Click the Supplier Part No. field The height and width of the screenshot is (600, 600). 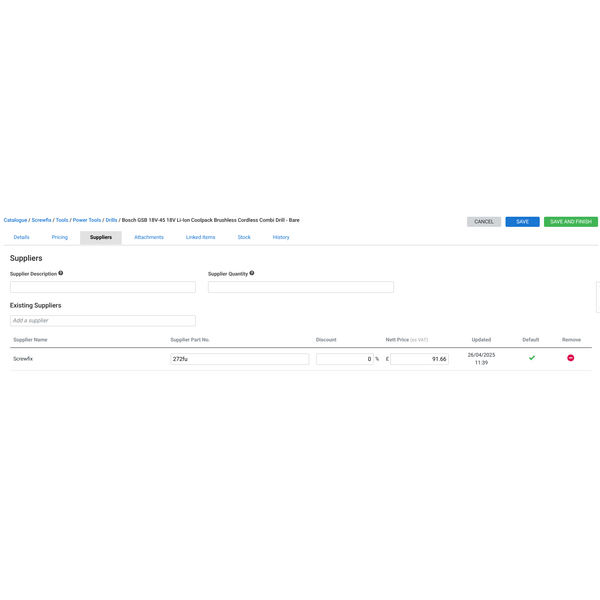(x=239, y=359)
